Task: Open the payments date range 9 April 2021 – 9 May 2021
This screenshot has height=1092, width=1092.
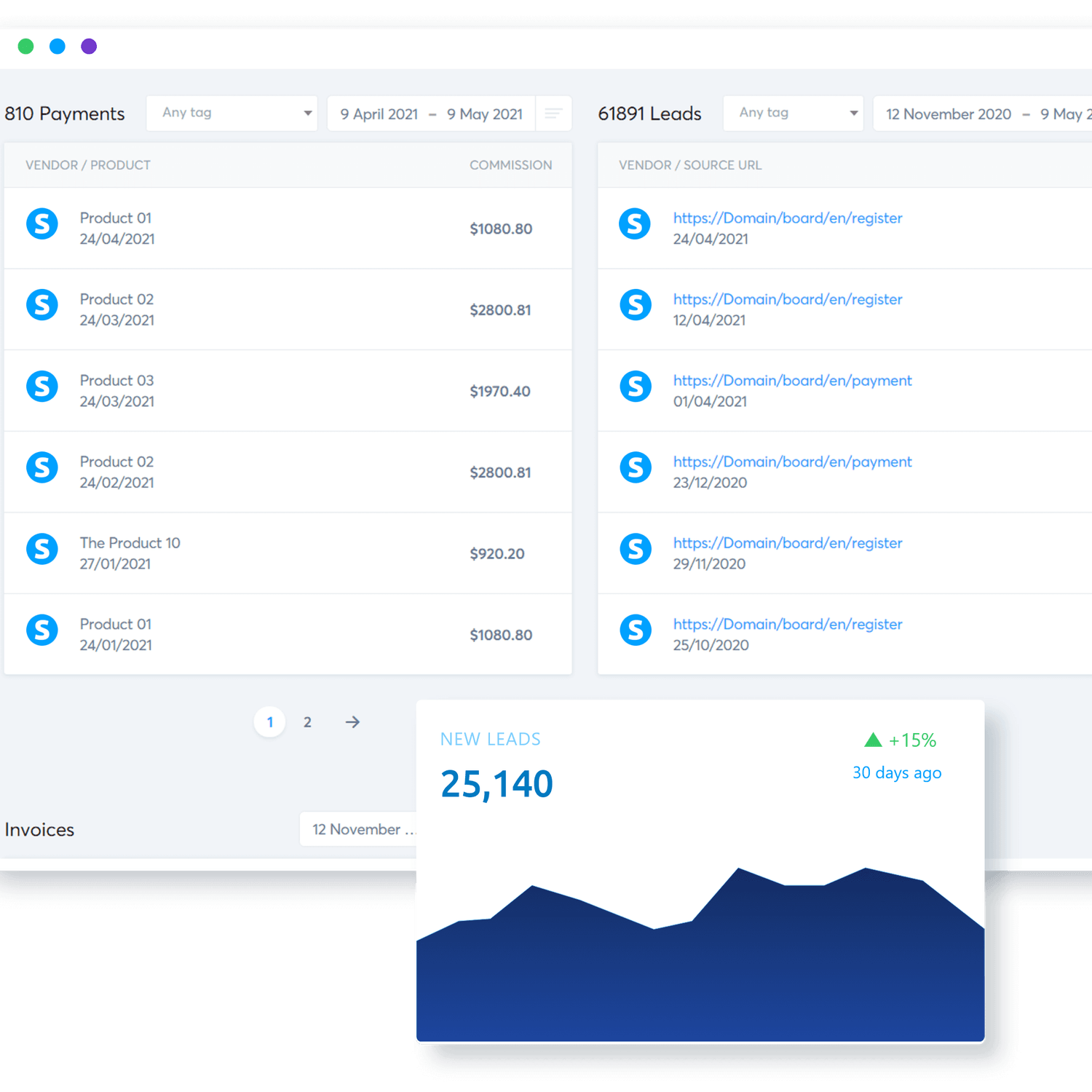Action: [x=431, y=114]
